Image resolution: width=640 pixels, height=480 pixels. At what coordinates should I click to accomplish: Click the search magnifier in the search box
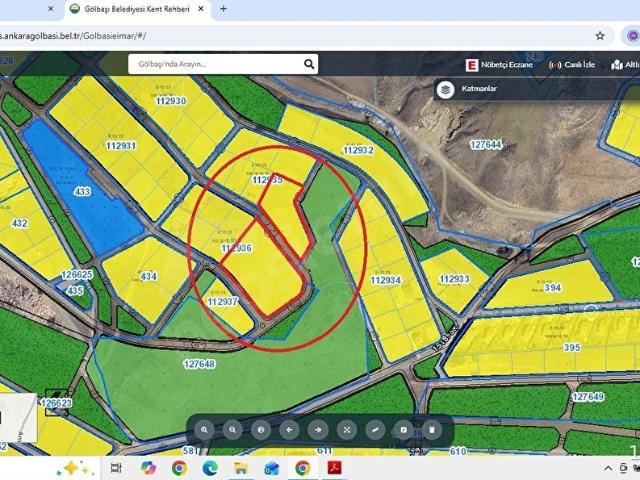(309, 64)
